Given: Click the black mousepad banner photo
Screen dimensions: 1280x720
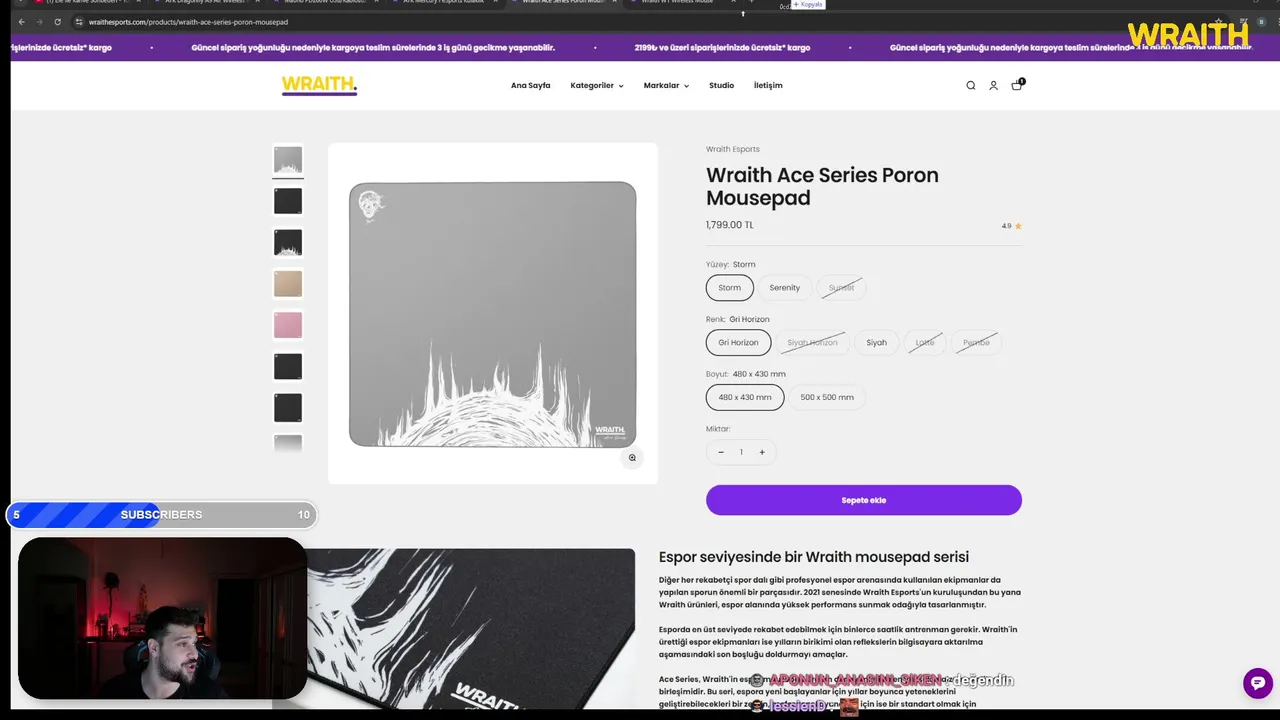Looking at the screenshot, I should tap(470, 629).
